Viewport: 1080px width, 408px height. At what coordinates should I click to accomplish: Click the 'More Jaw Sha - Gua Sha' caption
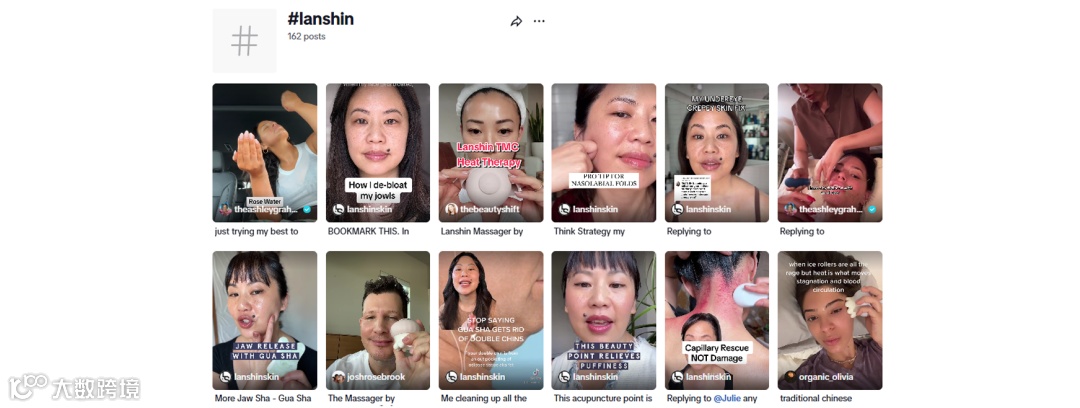pos(263,398)
